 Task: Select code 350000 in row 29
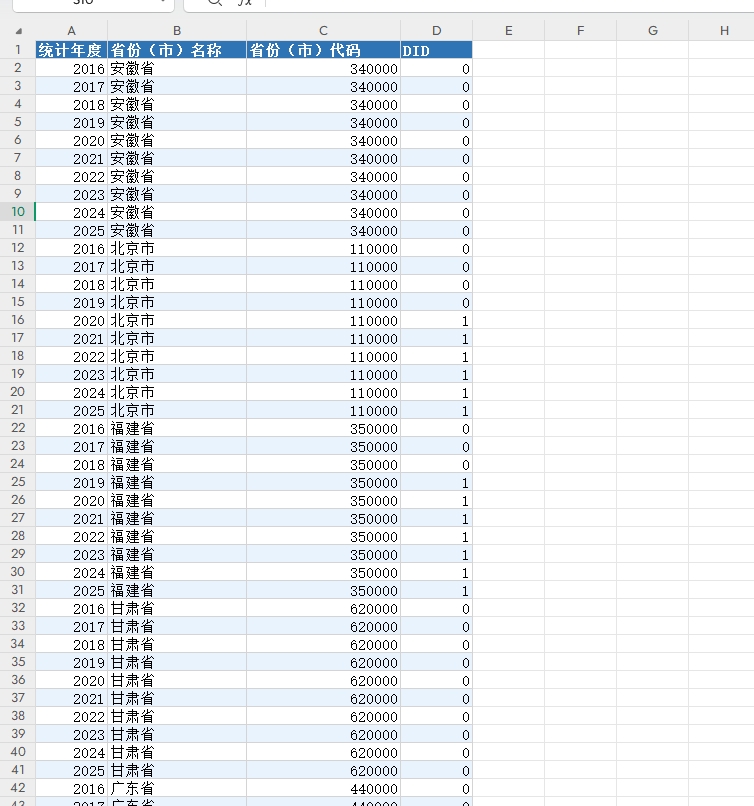coord(323,554)
